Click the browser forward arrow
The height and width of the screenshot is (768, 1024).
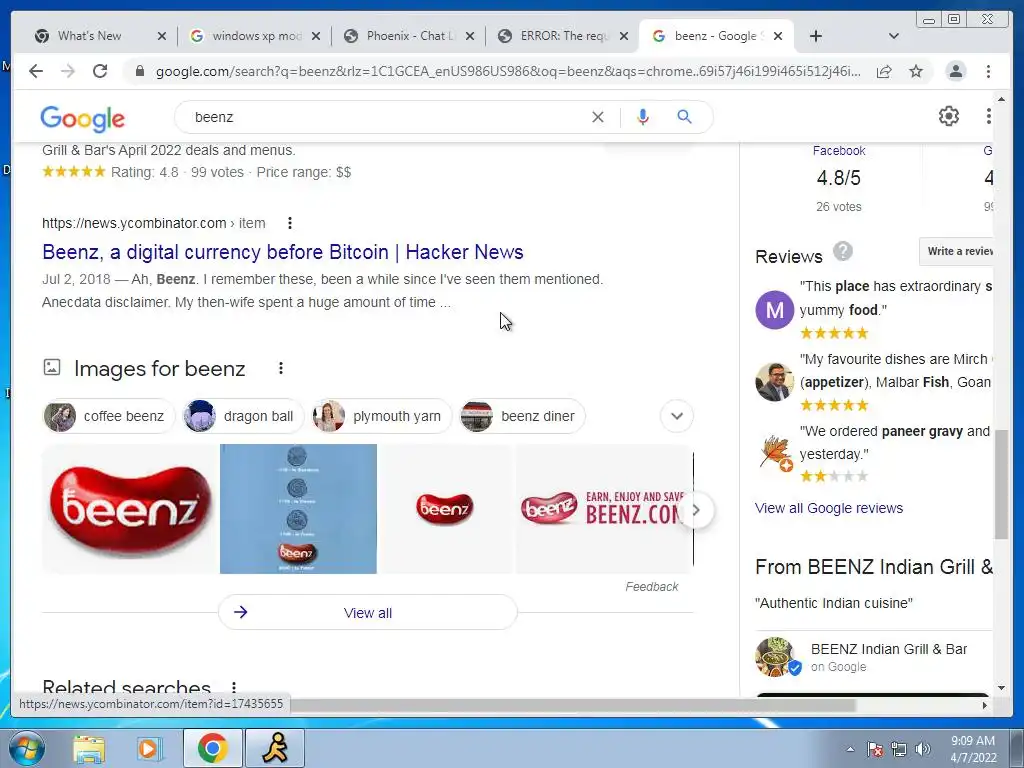[x=68, y=71]
